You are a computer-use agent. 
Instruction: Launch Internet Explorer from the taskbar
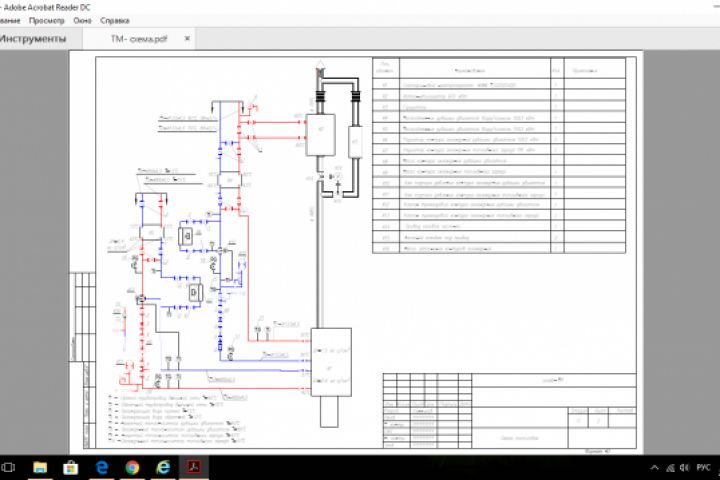pos(163,468)
